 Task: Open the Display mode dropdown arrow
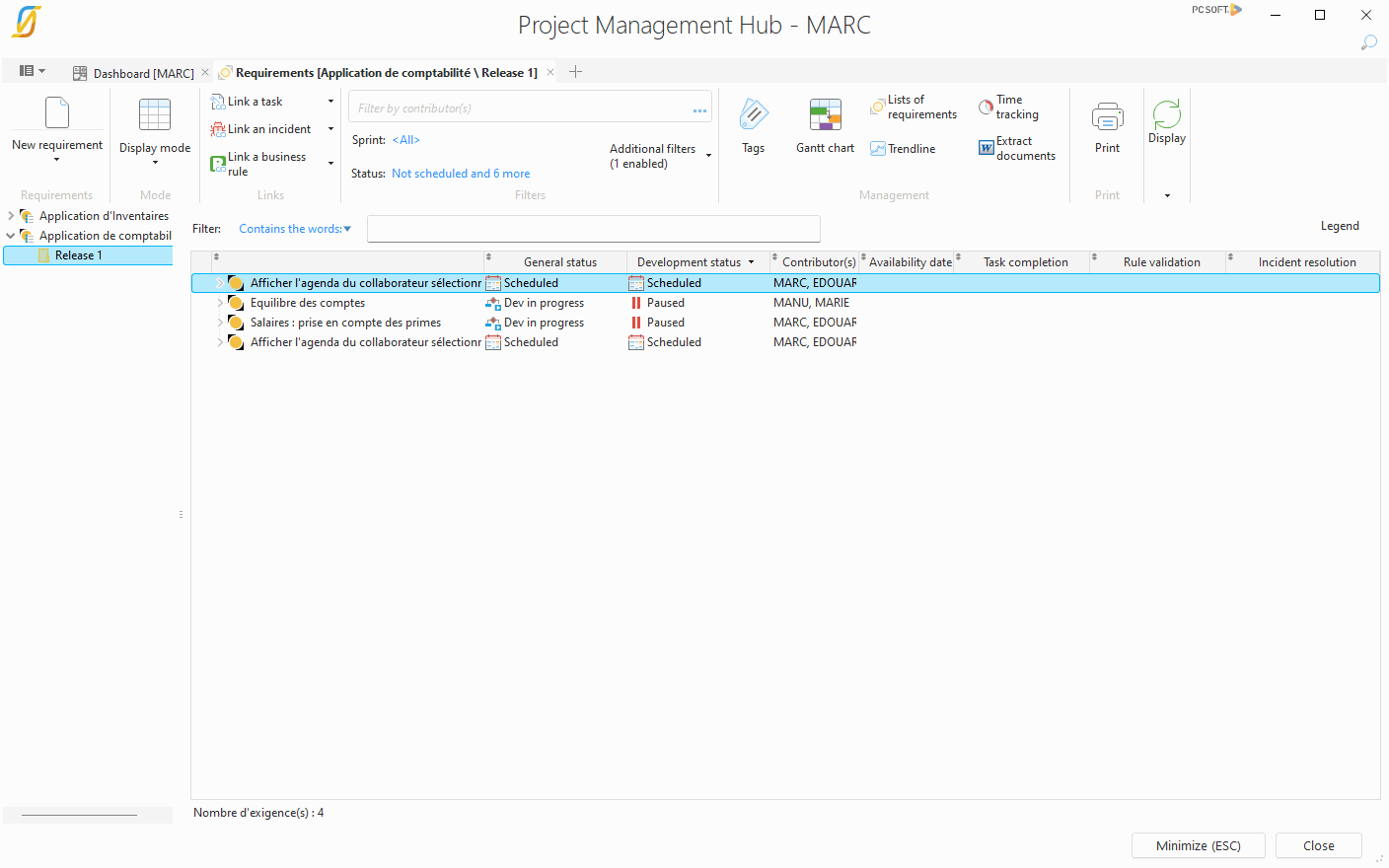pyautogui.click(x=155, y=163)
